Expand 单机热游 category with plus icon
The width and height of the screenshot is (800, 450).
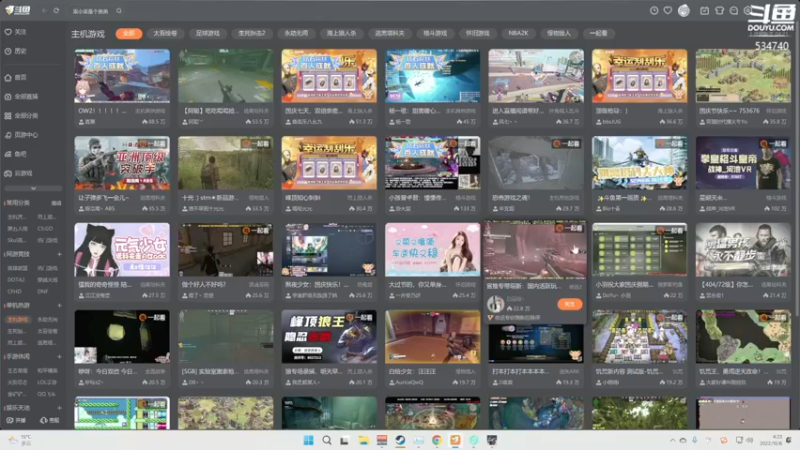(59, 306)
